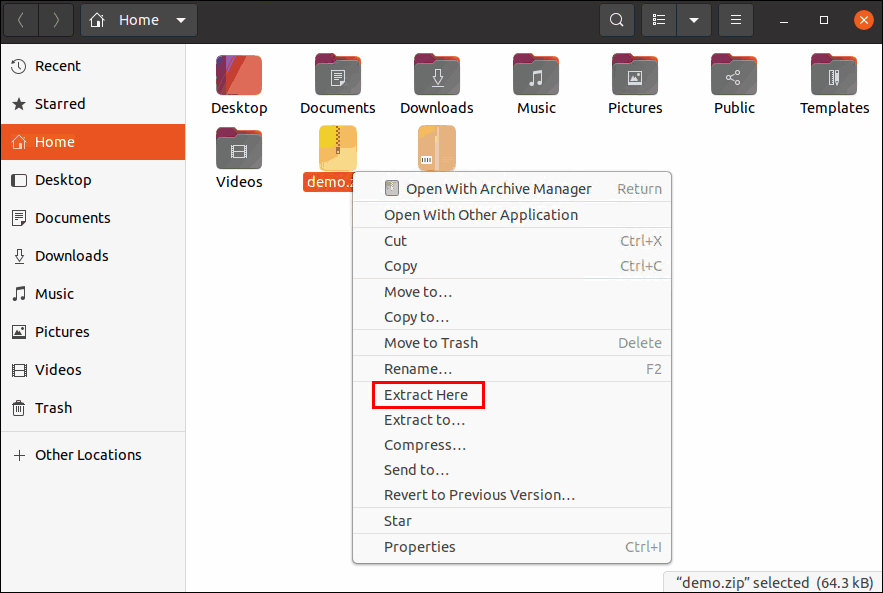The width and height of the screenshot is (883, 593).
Task: Choose Rename… in the context menu
Action: (x=512, y=369)
